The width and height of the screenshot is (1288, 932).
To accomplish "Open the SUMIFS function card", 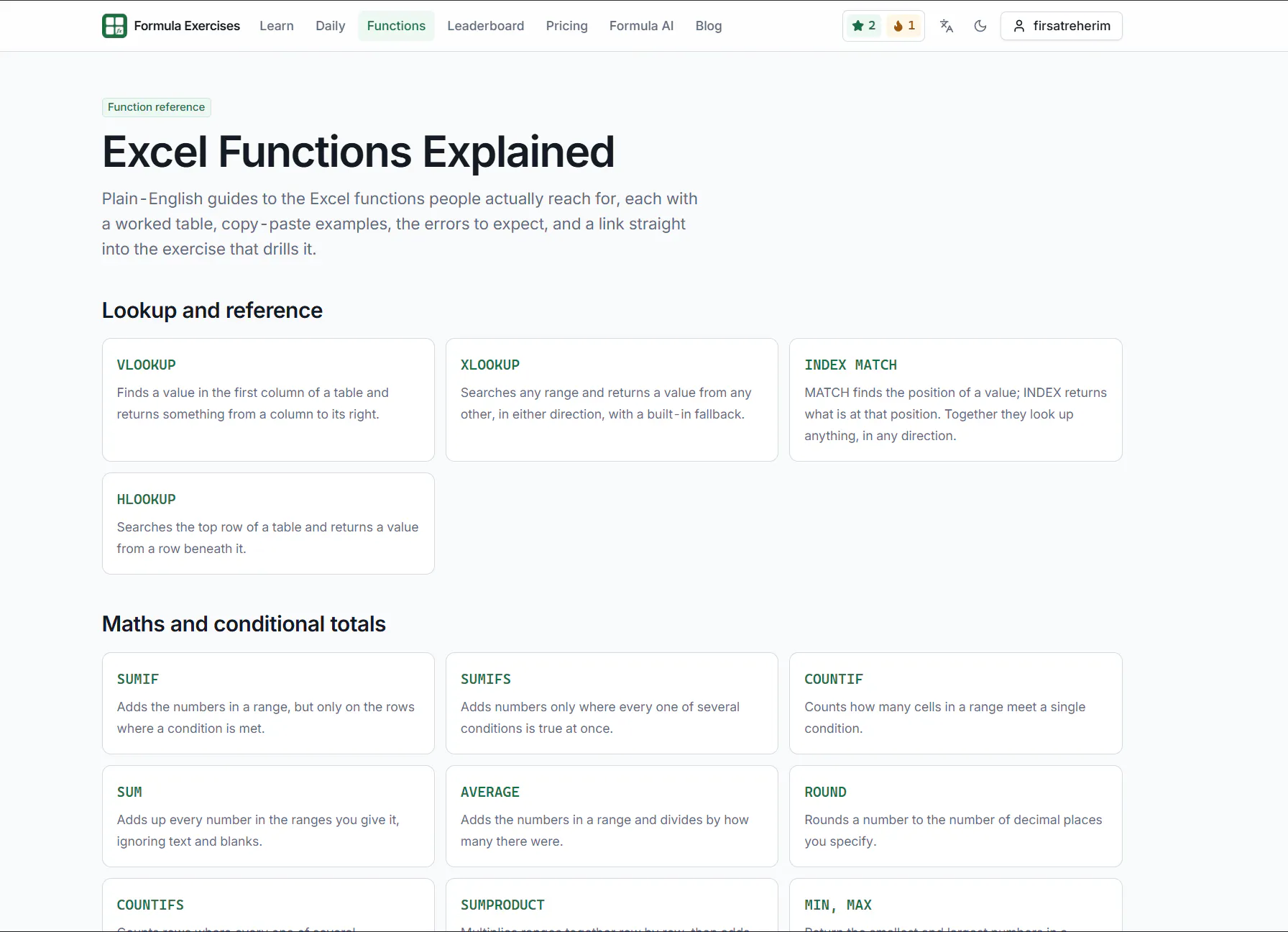I will click(612, 703).
